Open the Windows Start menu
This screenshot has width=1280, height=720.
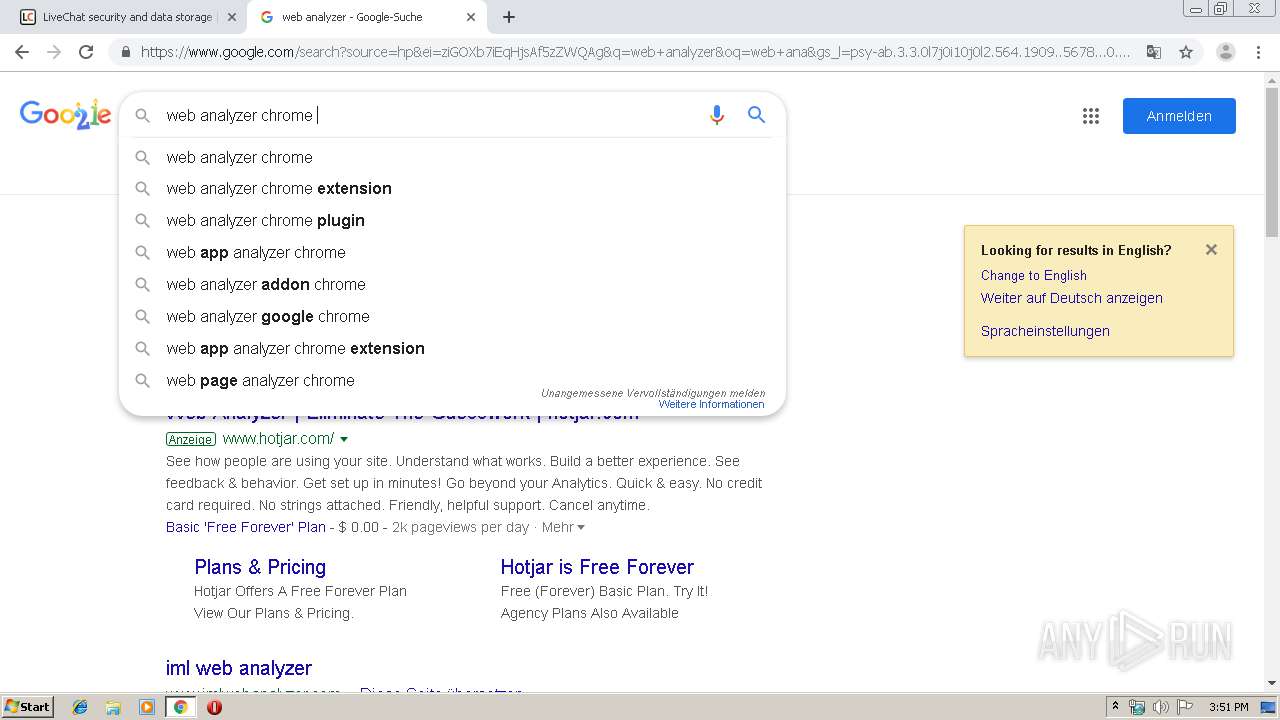click(28, 707)
